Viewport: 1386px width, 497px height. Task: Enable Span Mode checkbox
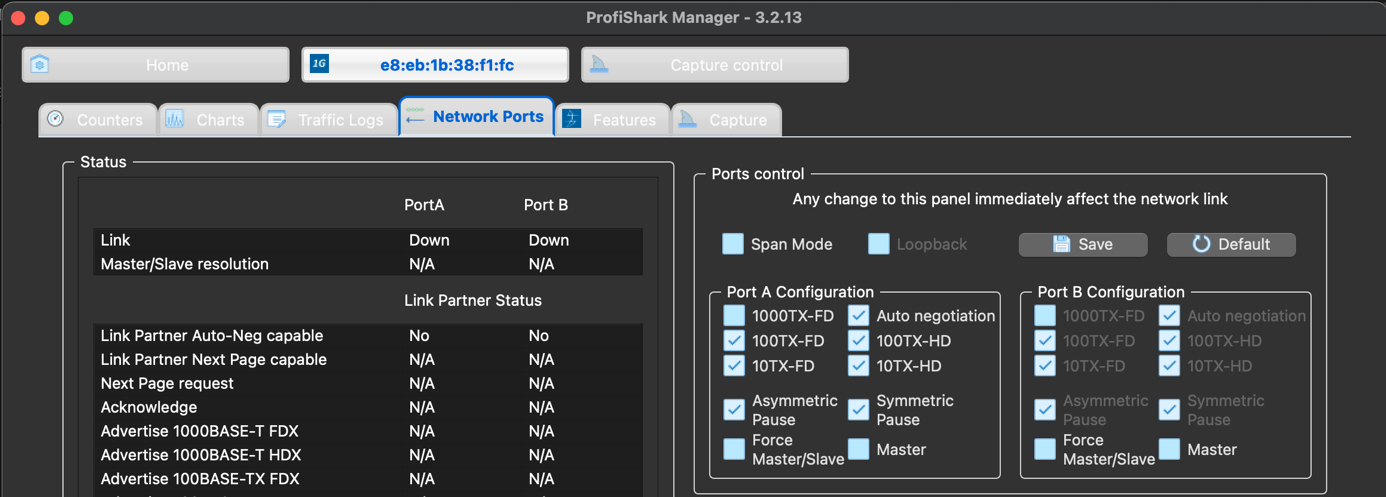pos(733,244)
